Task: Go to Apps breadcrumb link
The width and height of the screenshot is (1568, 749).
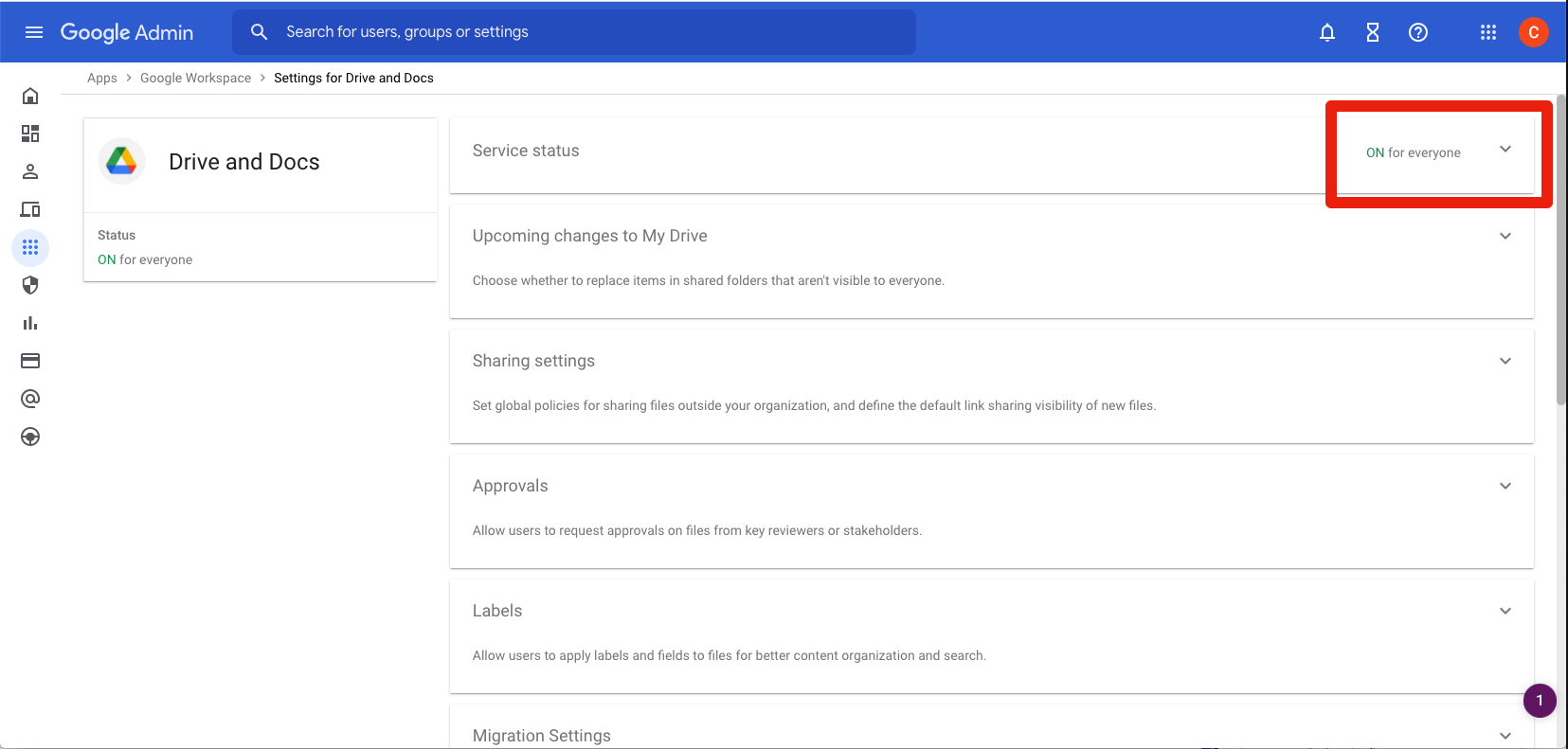Action: [102, 78]
